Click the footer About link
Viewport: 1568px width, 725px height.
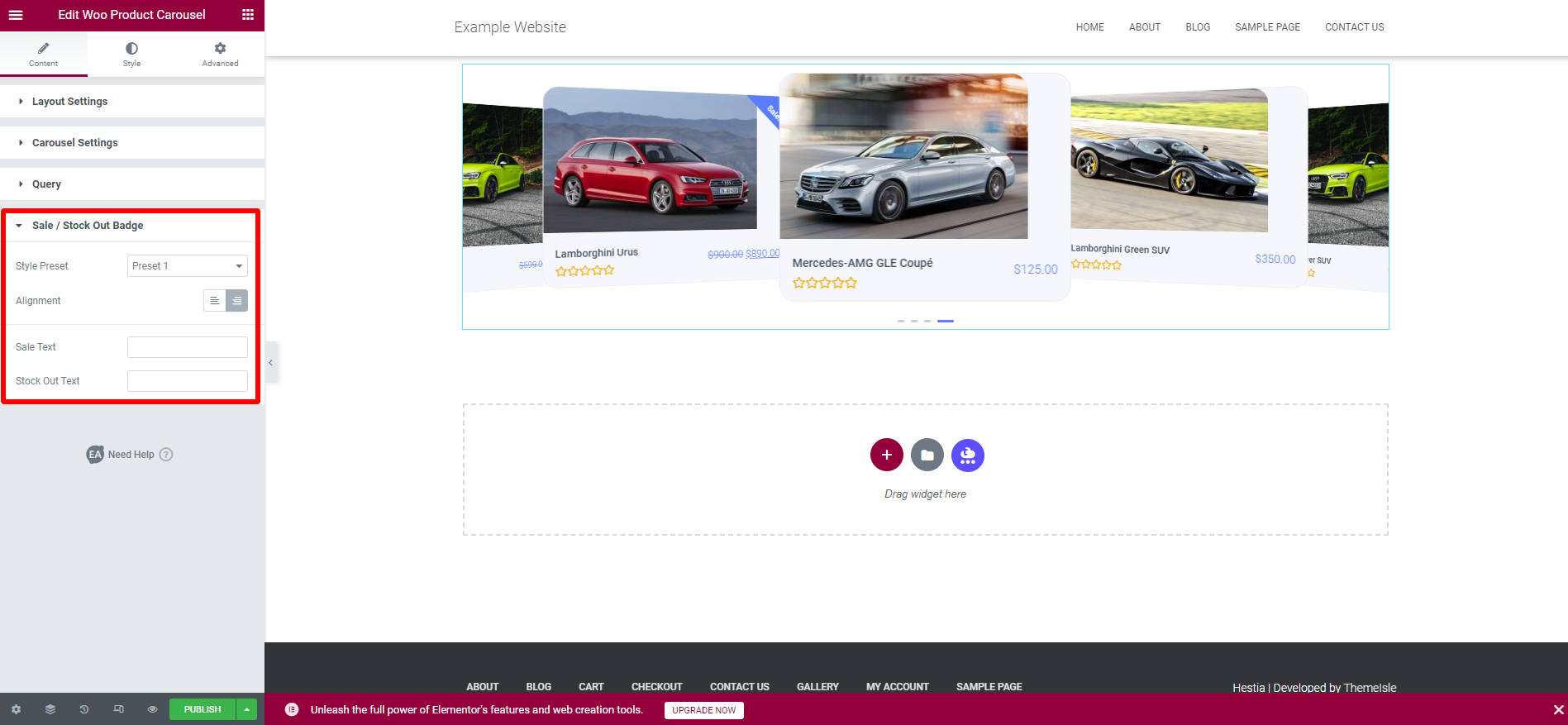pyautogui.click(x=483, y=687)
